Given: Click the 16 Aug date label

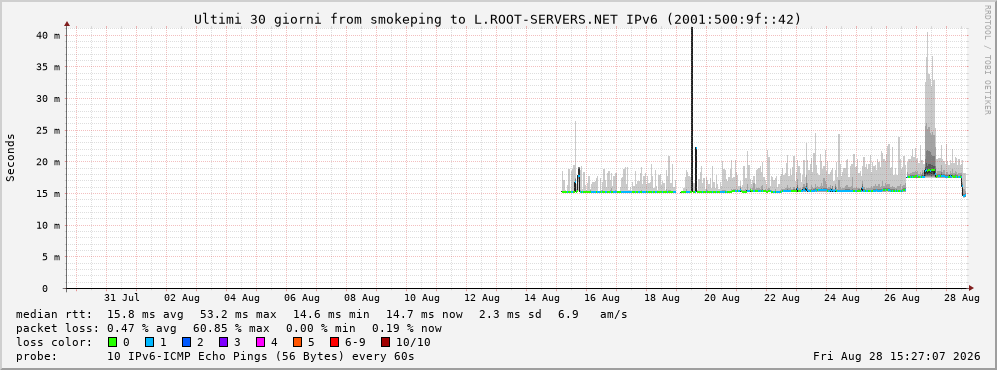Looking at the screenshot, I should [x=602, y=298].
